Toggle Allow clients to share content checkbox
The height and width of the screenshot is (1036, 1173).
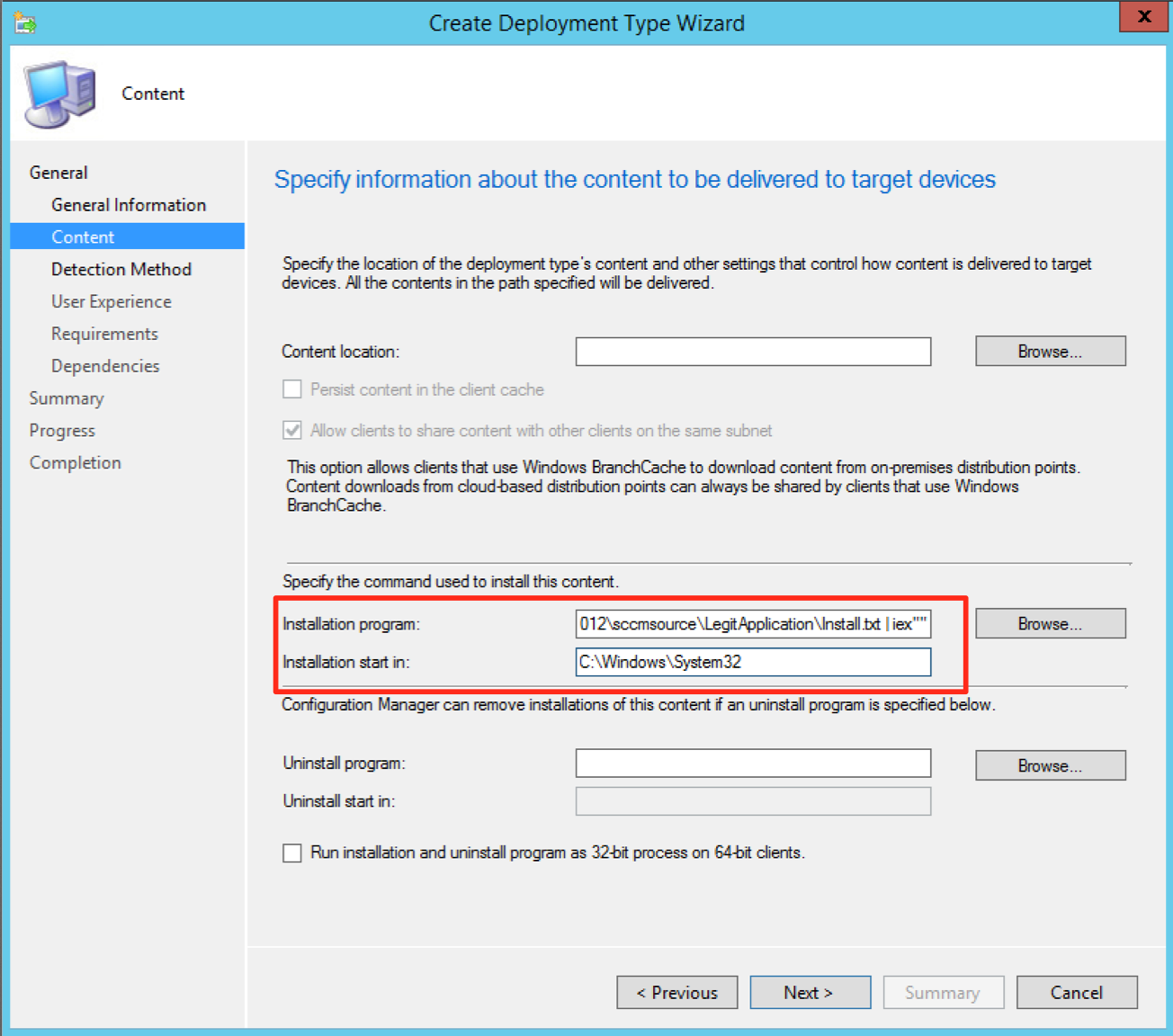click(292, 431)
